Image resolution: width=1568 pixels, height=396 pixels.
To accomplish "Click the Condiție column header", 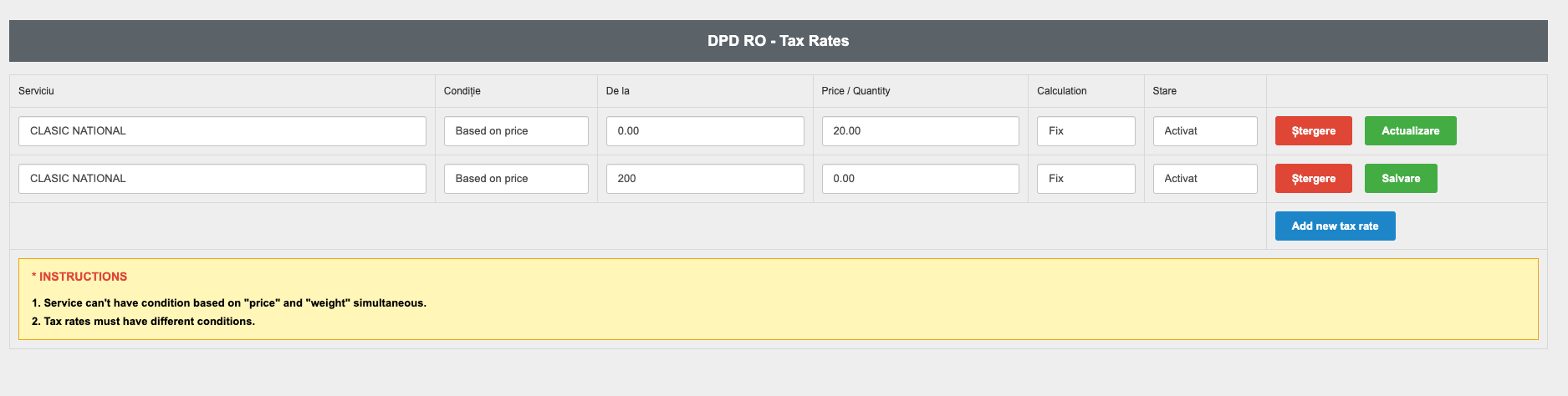I will click(462, 91).
